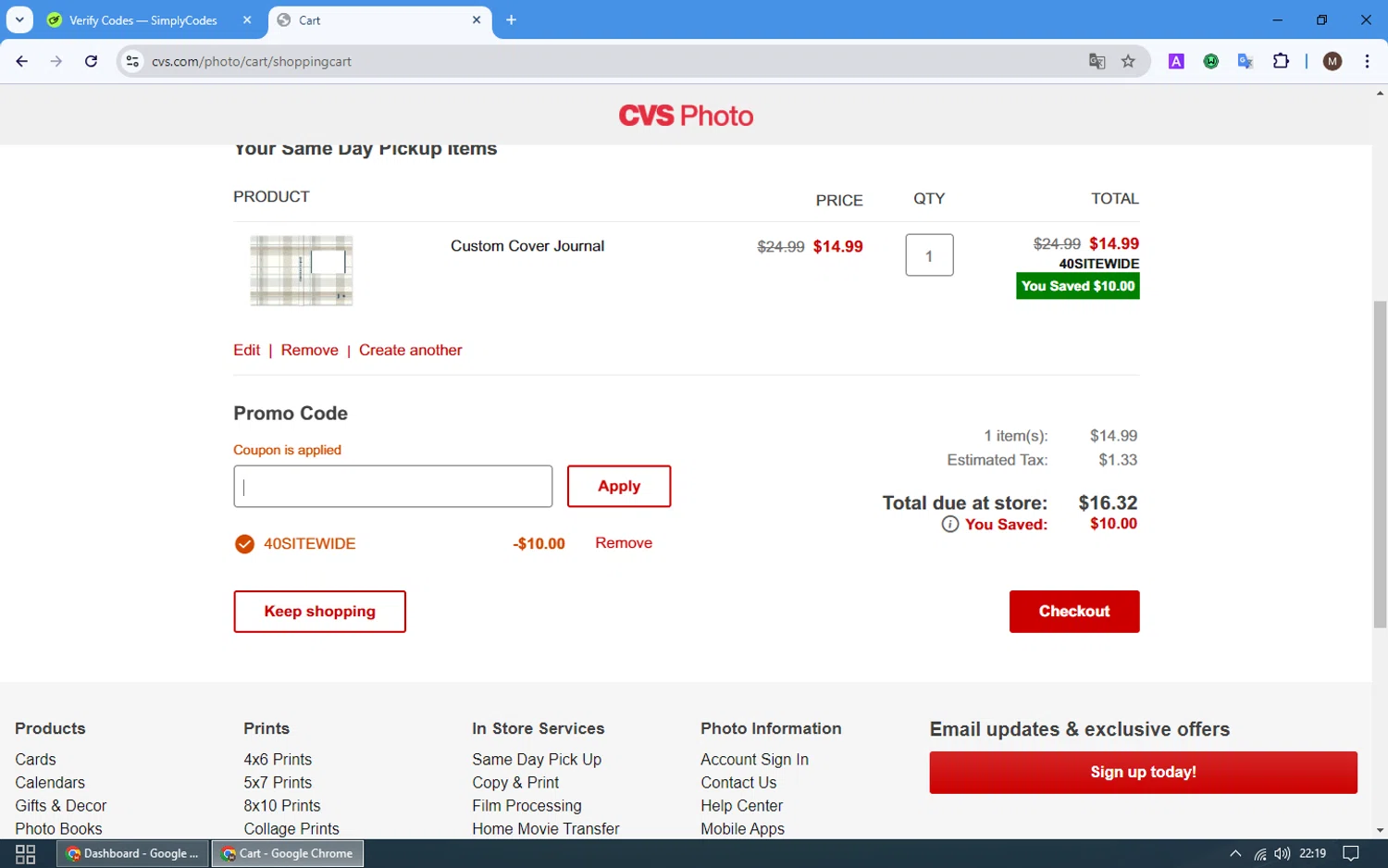The width and height of the screenshot is (1388, 868).
Task: Switch to Dashboard - Google taskbar window
Action: 133,853
